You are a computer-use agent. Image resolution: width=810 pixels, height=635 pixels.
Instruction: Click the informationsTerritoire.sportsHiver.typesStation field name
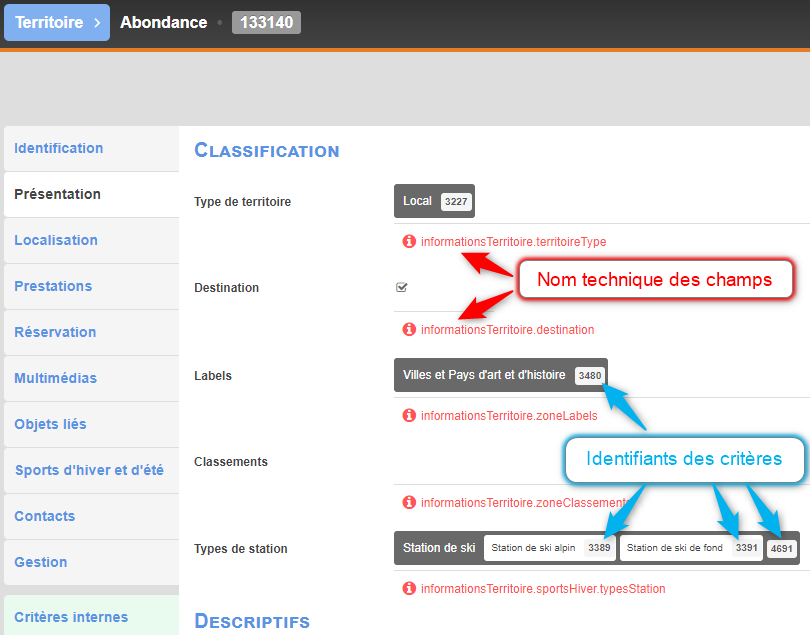tap(543, 589)
